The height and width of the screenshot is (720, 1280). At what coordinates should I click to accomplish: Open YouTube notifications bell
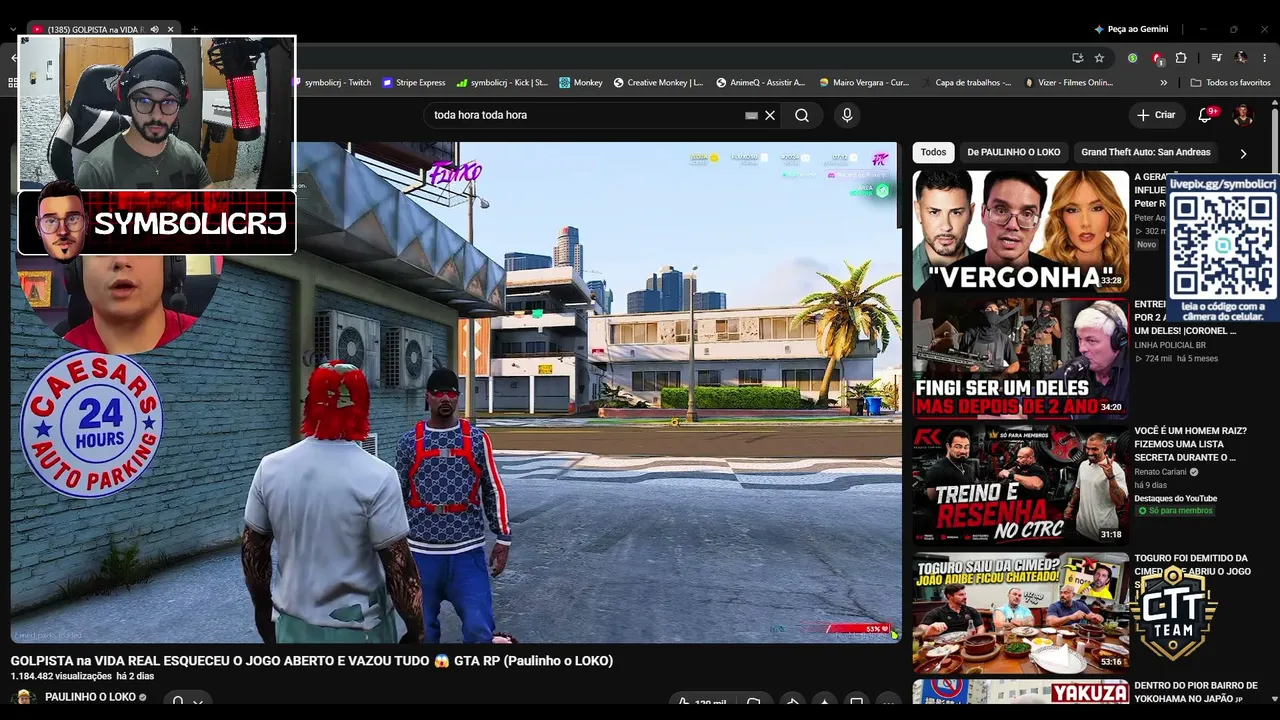pos(1205,115)
